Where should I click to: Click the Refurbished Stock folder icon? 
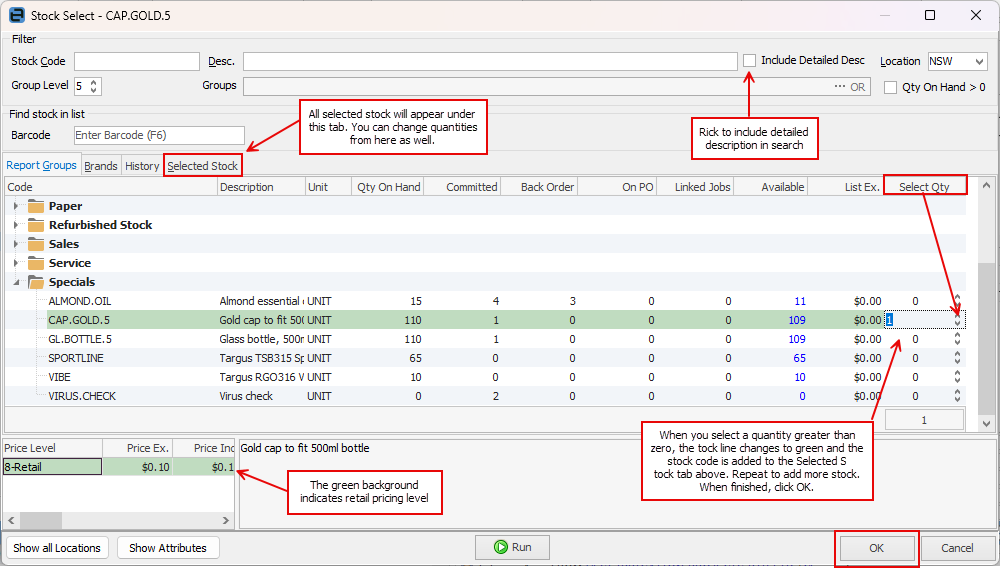point(36,225)
